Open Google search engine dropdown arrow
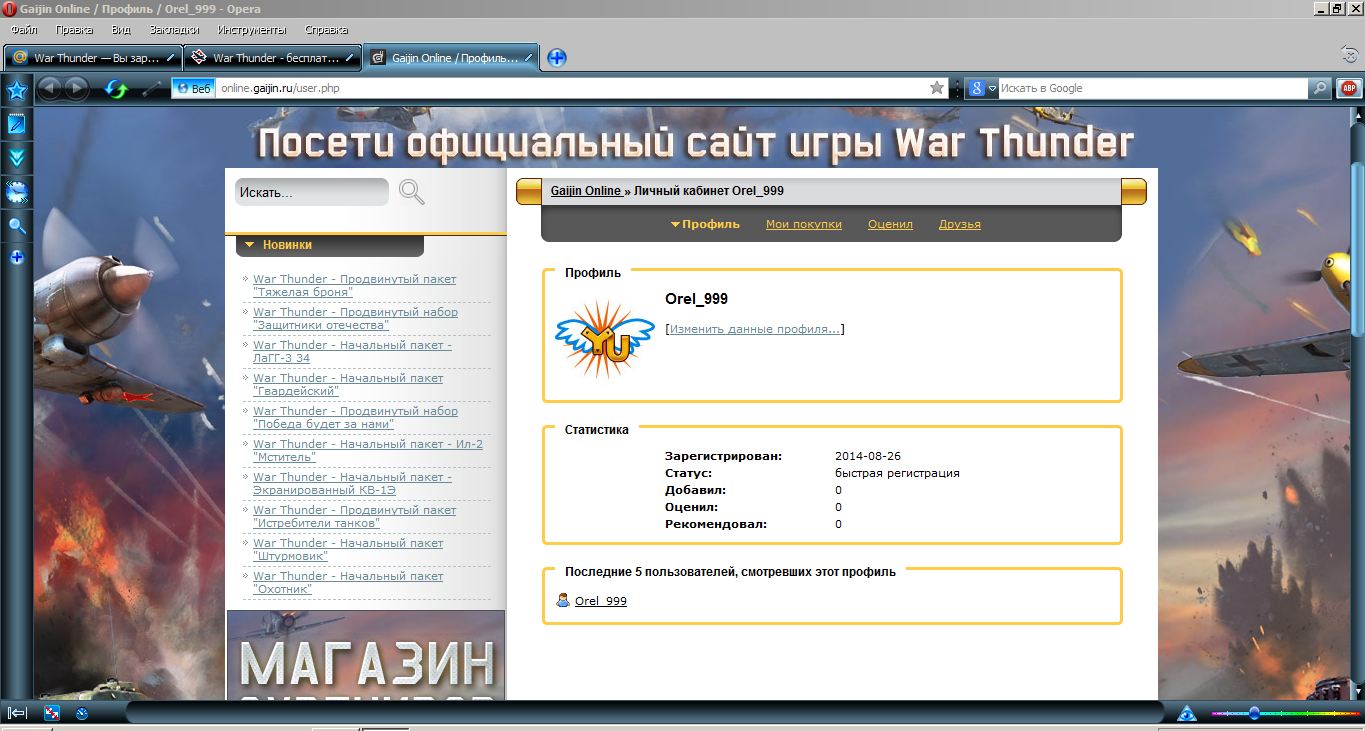The image size is (1365, 731). 993,88
